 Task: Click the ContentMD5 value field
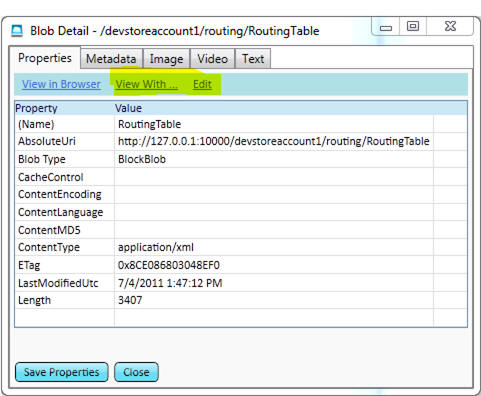pos(274,230)
